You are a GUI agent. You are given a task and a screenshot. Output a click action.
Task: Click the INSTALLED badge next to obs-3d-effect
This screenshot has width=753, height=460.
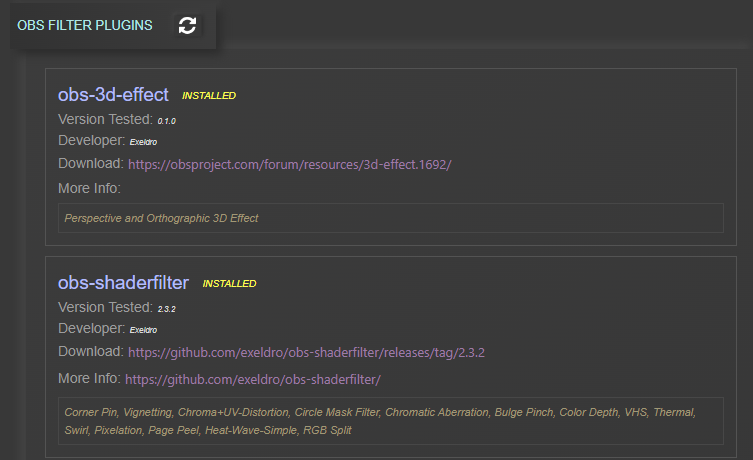click(208, 96)
